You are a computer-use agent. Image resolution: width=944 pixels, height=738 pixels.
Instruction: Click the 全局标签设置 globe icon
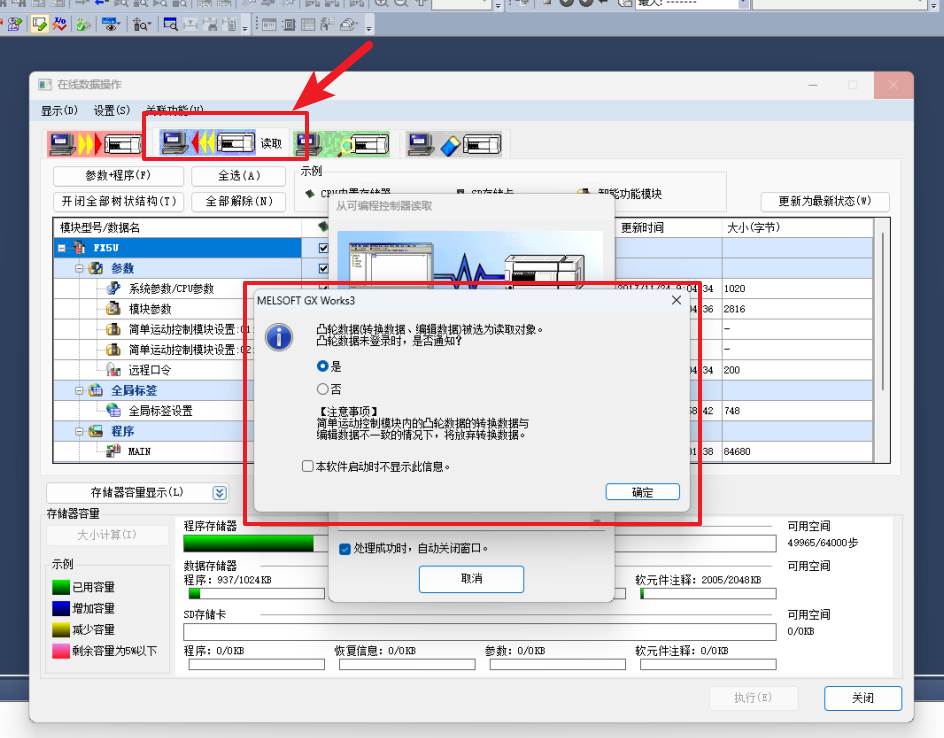click(113, 411)
